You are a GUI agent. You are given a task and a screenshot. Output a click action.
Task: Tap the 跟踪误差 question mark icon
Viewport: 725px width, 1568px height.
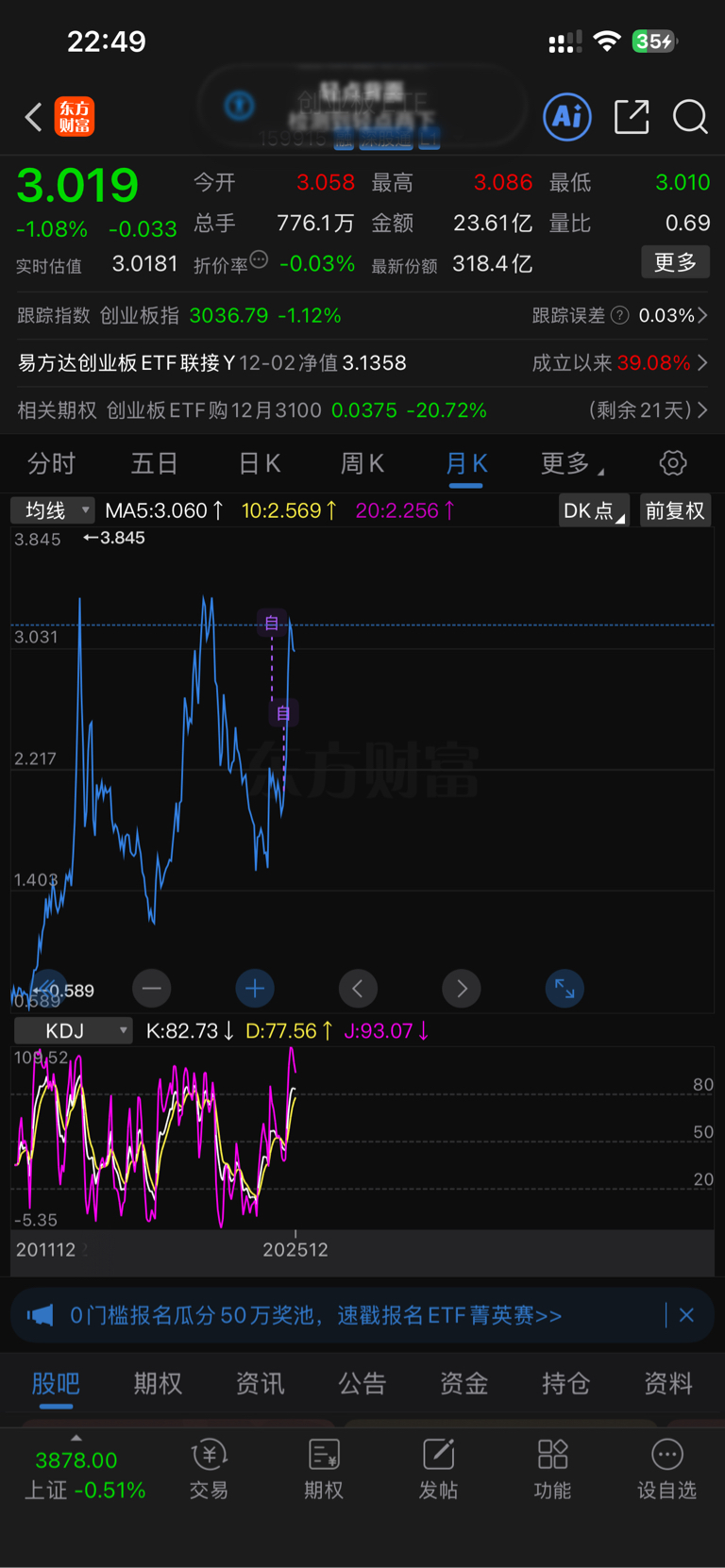point(620,315)
